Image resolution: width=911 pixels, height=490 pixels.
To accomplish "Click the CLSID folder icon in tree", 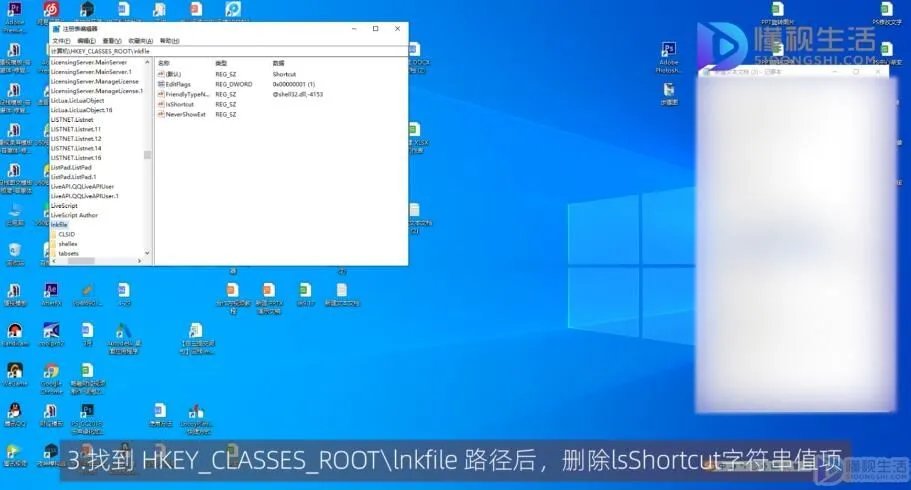I will tap(53, 234).
